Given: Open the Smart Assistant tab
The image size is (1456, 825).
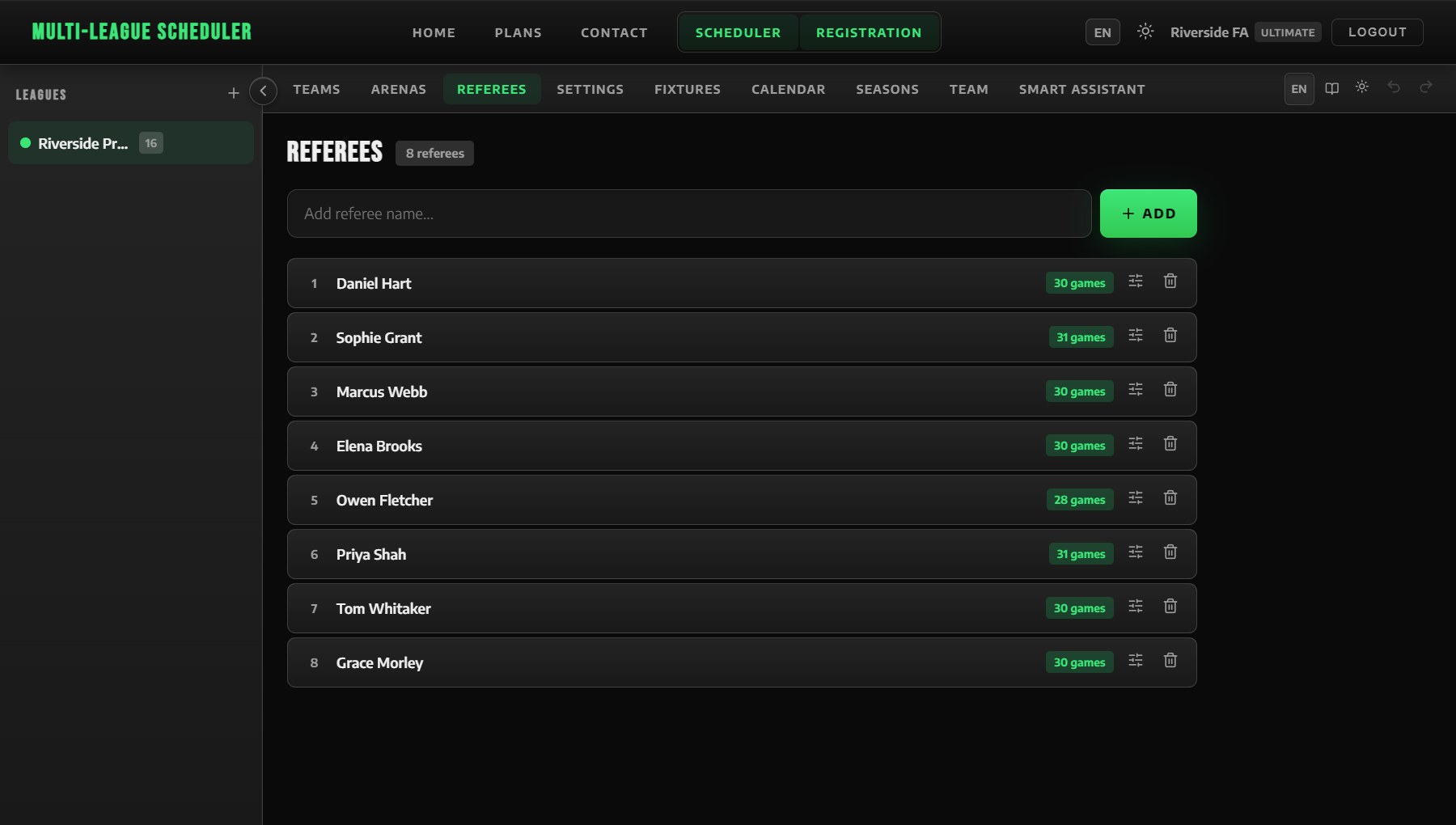Looking at the screenshot, I should 1081,89.
